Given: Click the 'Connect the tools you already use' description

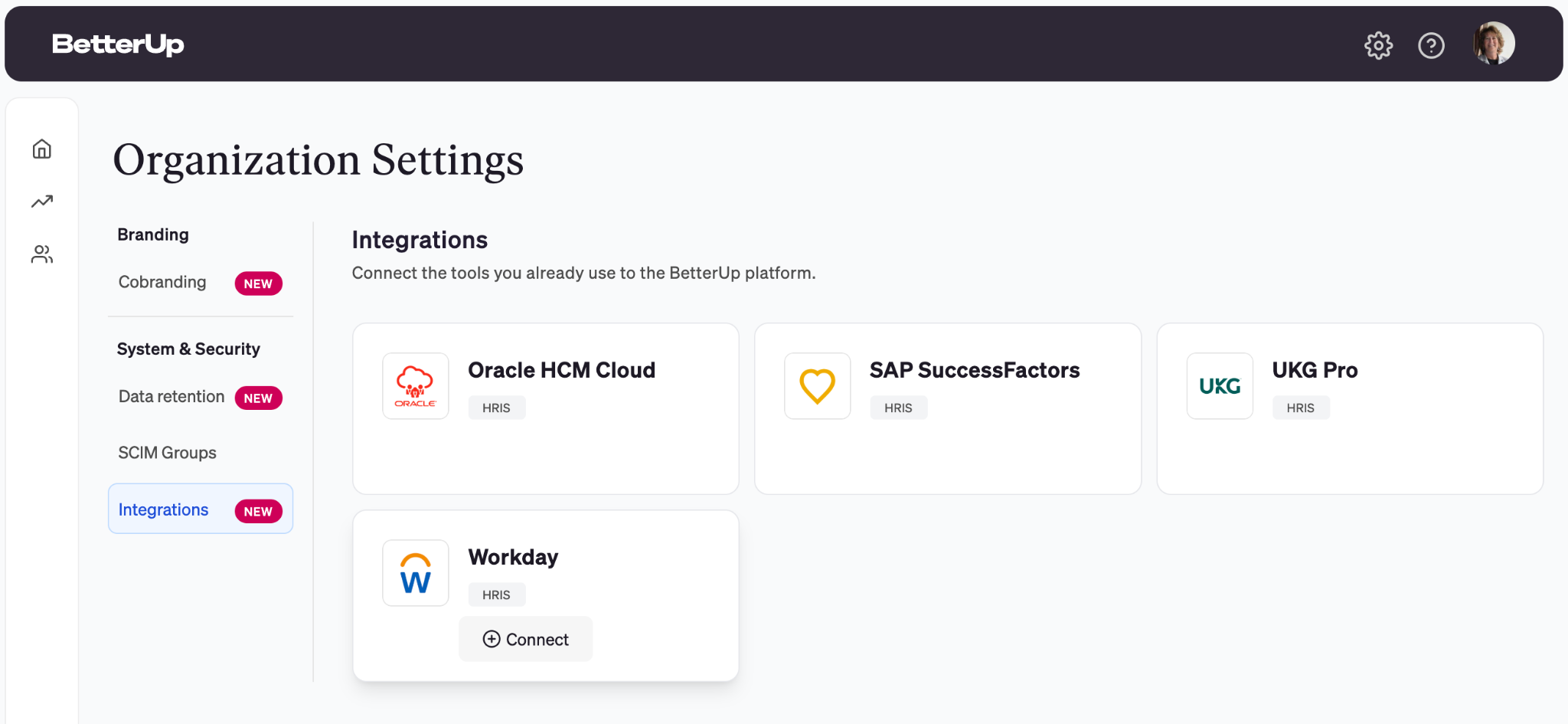Looking at the screenshot, I should (x=584, y=273).
